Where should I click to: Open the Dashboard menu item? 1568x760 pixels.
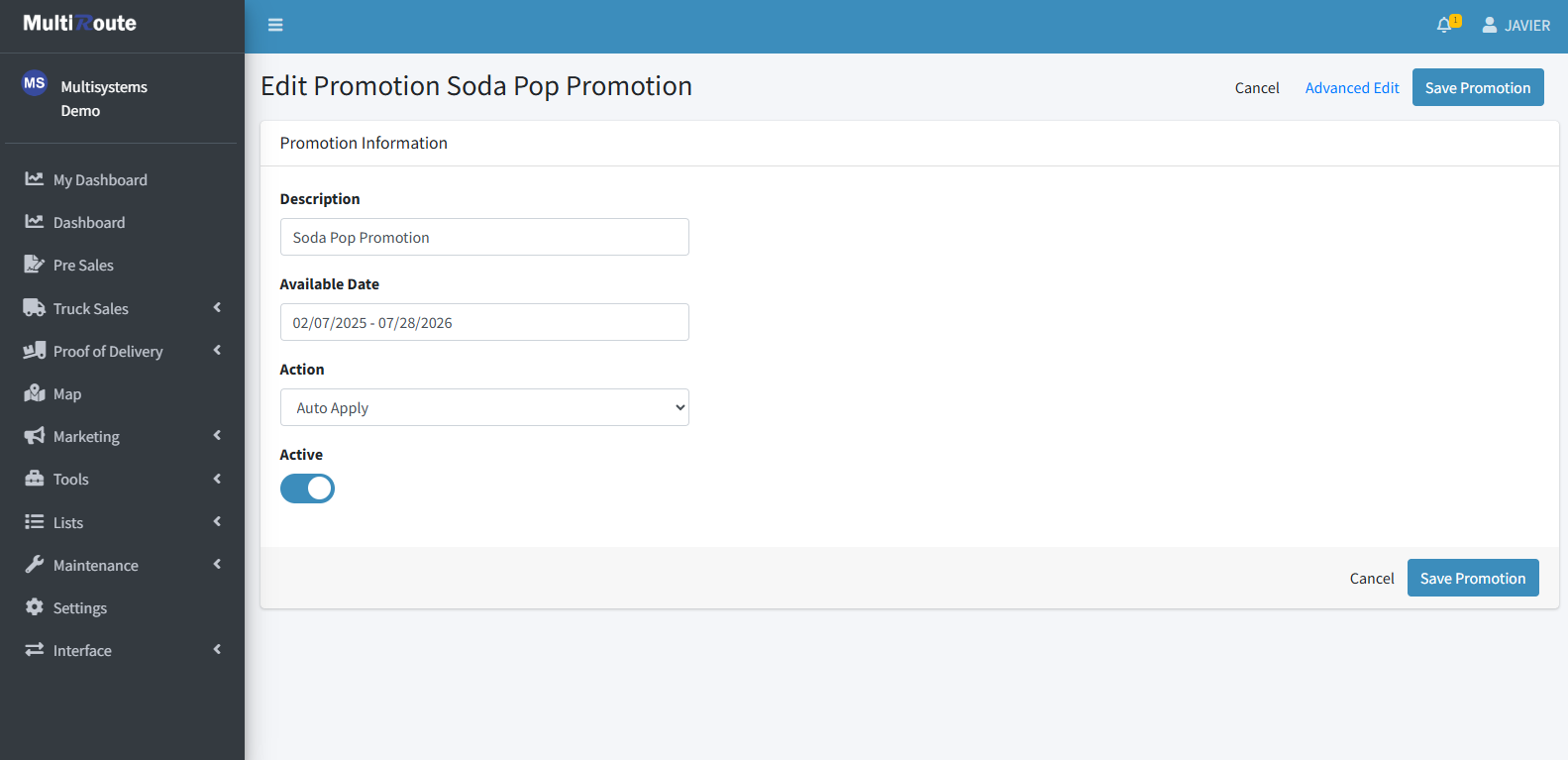pyautogui.click(x=89, y=222)
